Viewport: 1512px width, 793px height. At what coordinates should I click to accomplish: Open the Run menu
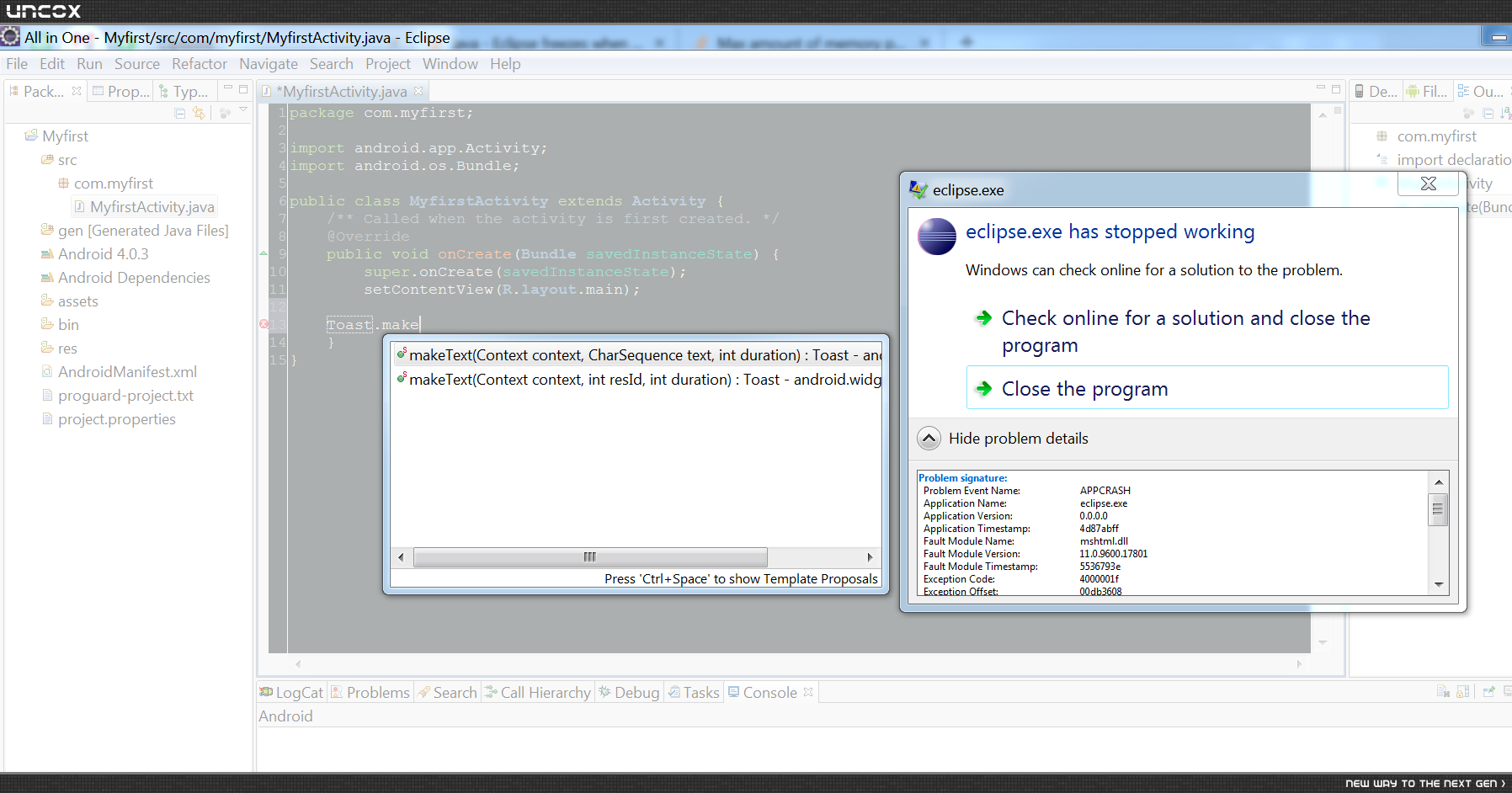[x=89, y=64]
